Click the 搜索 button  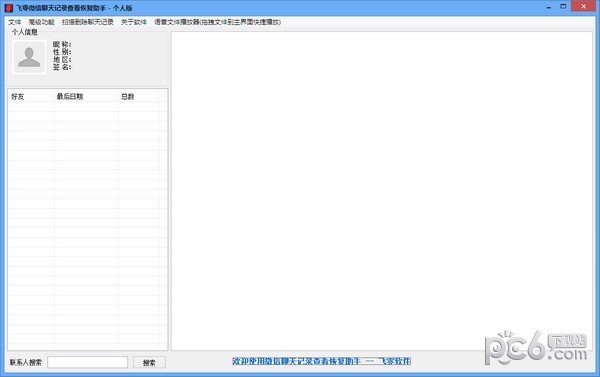point(149,362)
